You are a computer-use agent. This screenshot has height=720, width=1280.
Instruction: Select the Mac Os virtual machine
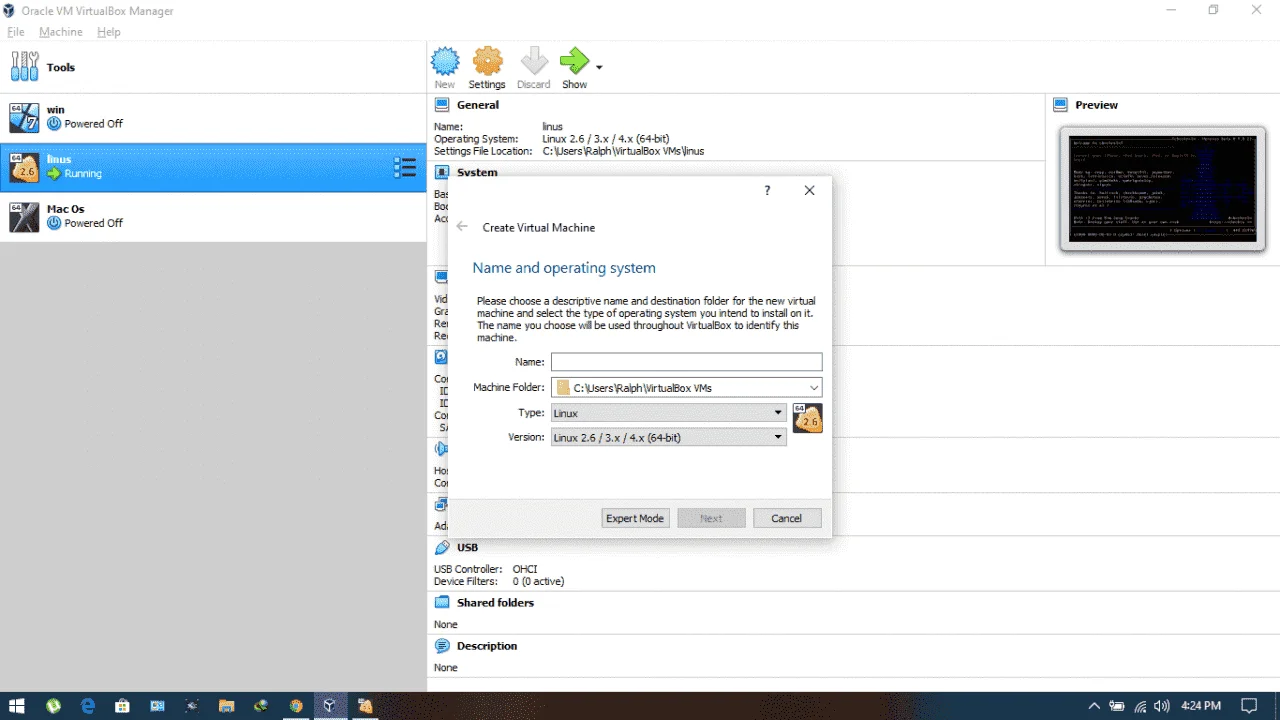click(213, 217)
